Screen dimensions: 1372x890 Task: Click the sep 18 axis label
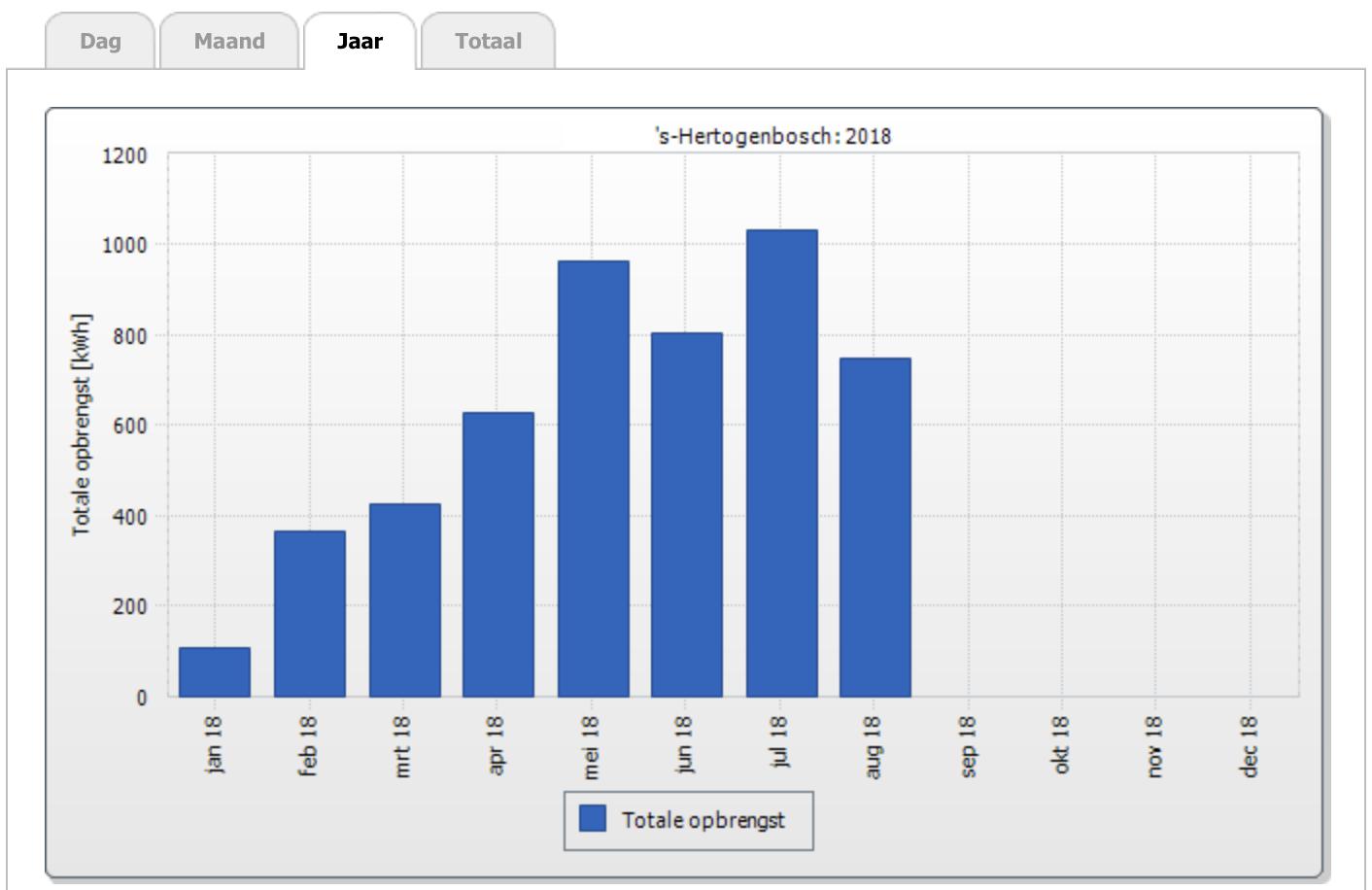(969, 742)
